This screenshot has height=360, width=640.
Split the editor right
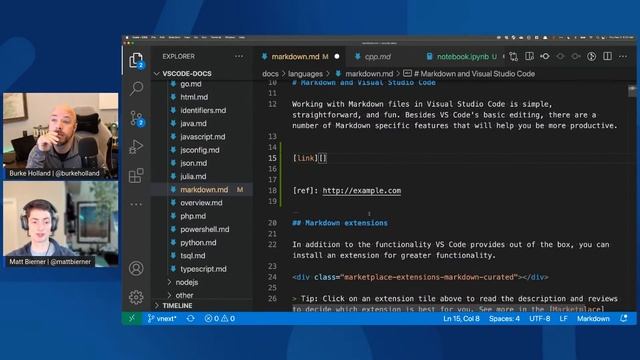pos(607,56)
